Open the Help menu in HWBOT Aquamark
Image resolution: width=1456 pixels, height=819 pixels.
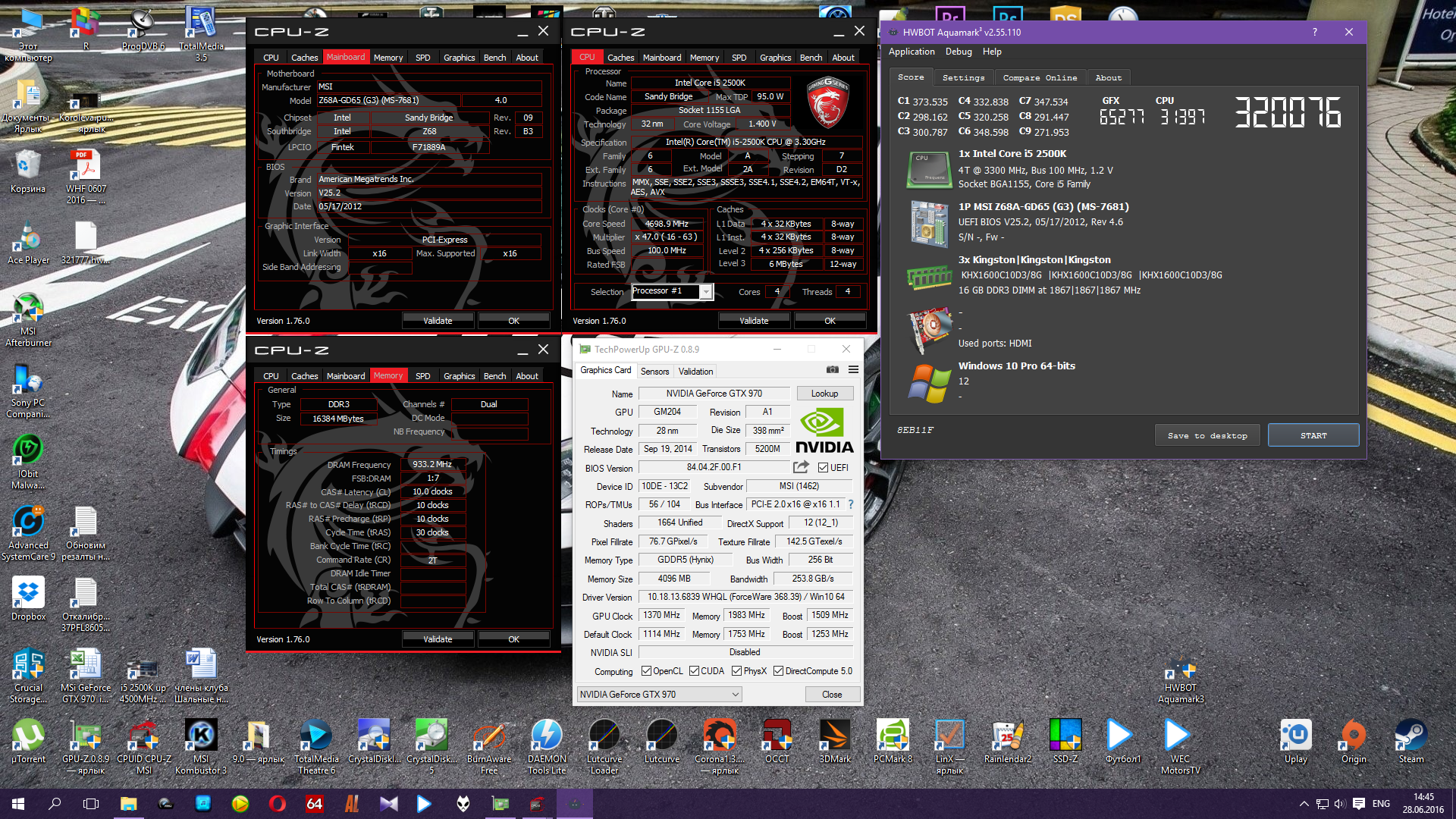pyautogui.click(x=992, y=52)
